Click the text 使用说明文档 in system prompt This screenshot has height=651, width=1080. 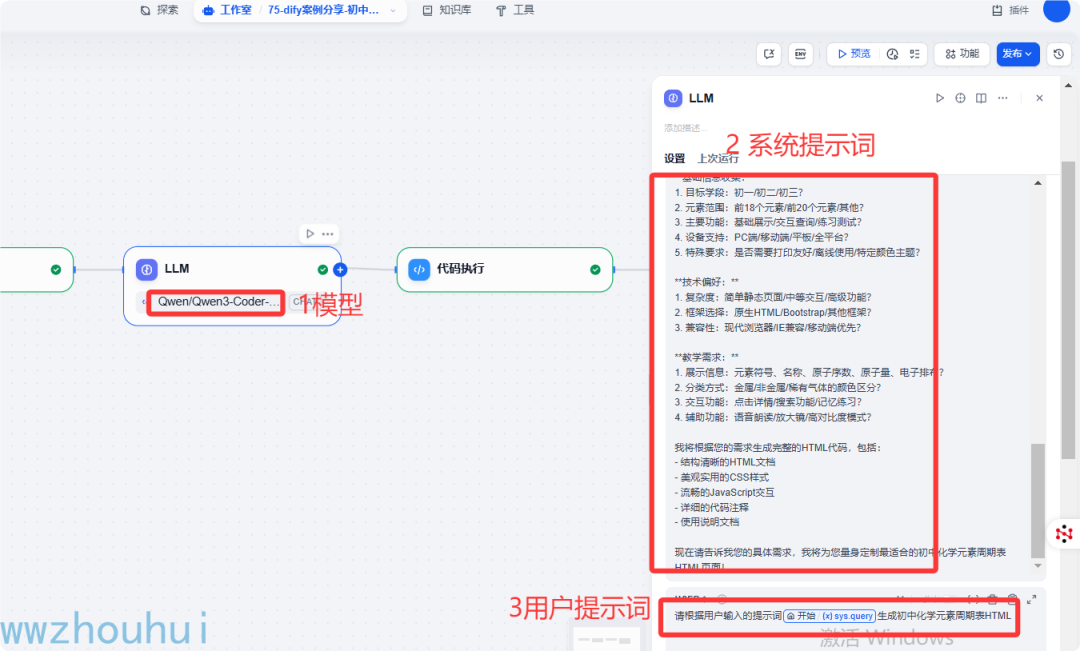pos(709,522)
